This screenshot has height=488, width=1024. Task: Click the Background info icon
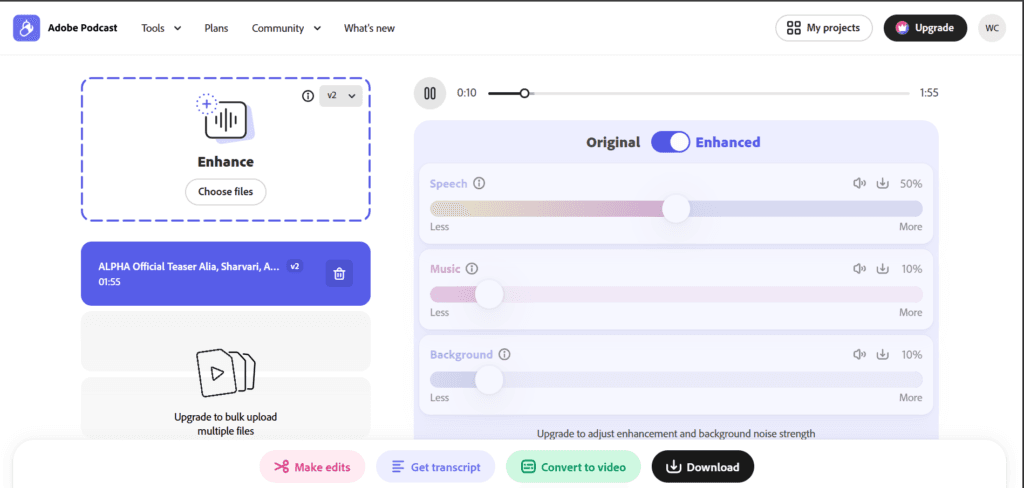[504, 355]
